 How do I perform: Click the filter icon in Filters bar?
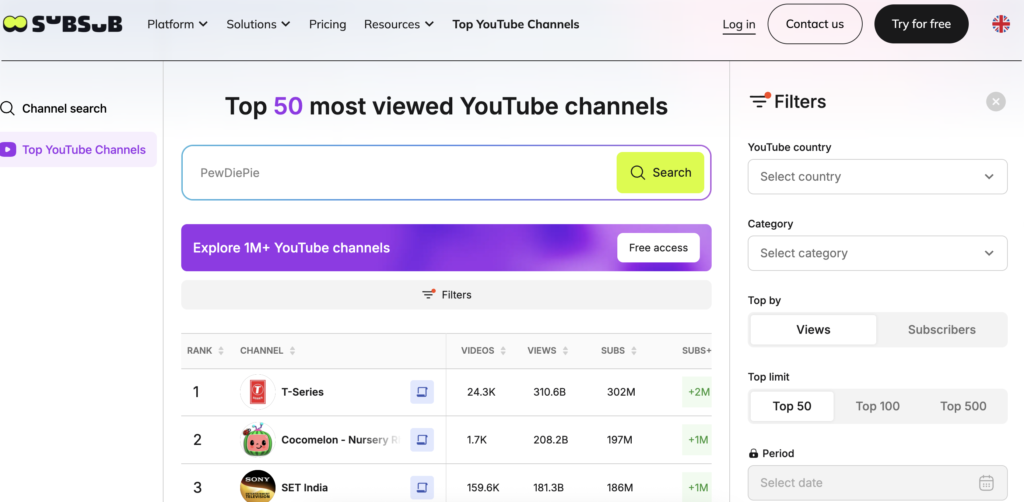tap(428, 294)
